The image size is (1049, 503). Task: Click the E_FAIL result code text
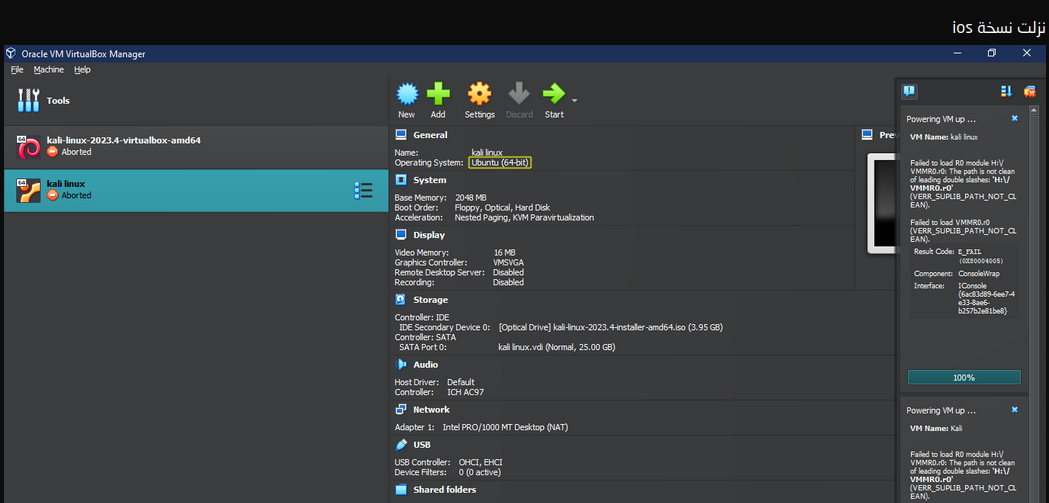[x=970, y=251]
